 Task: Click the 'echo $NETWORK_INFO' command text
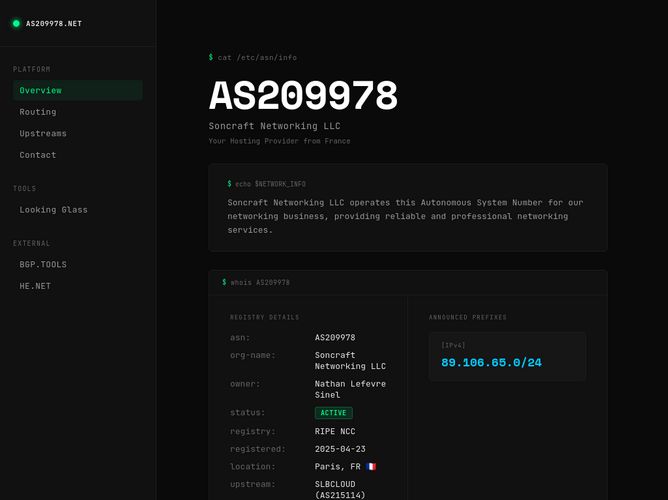[x=267, y=184]
